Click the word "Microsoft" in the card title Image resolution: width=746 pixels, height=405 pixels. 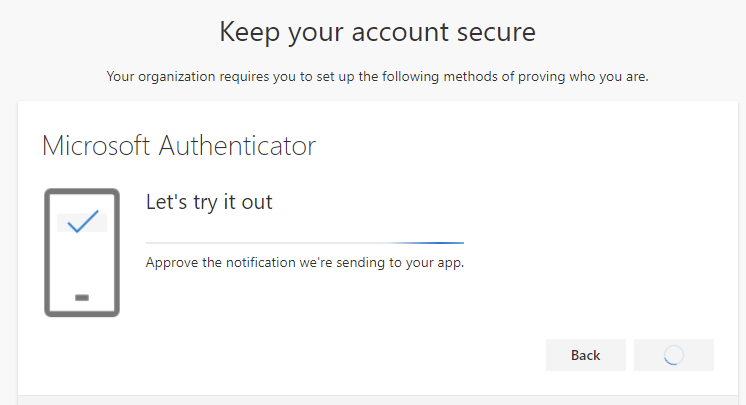pos(97,146)
